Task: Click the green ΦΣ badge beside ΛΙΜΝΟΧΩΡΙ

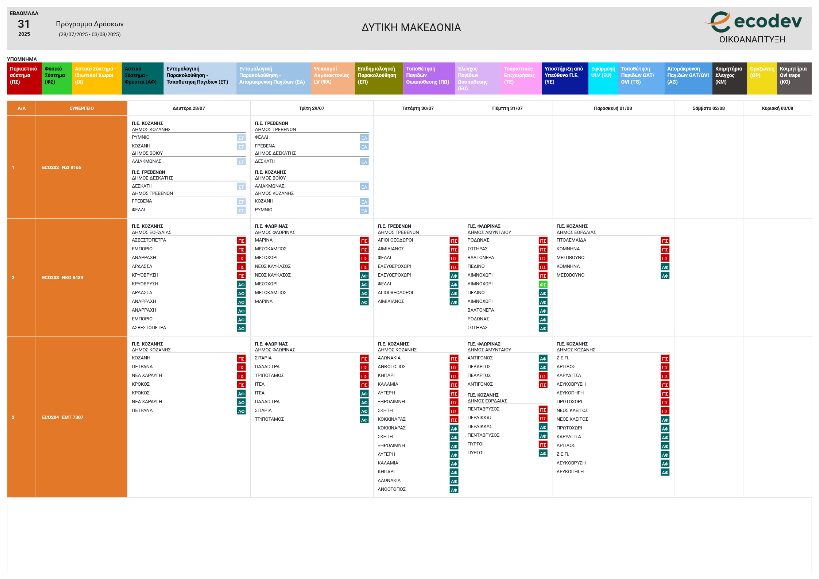Action: click(543, 285)
